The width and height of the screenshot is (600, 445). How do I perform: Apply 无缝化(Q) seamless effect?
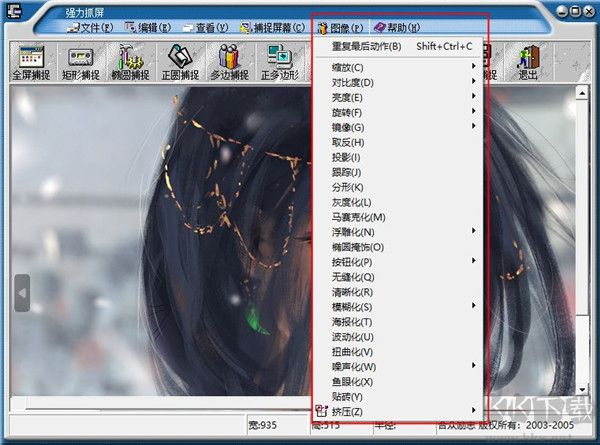[x=398, y=277]
